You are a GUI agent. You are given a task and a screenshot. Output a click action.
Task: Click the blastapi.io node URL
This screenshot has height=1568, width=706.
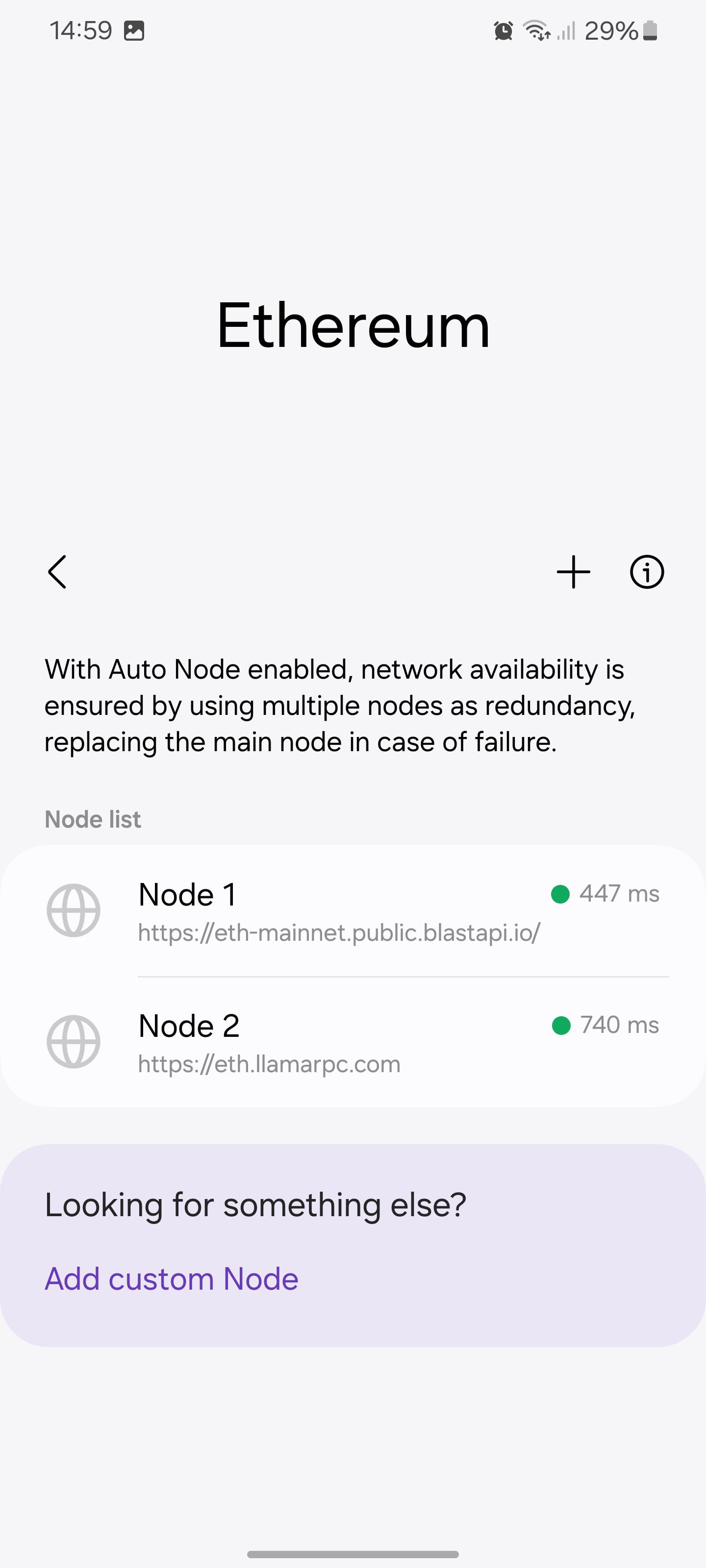coord(339,933)
